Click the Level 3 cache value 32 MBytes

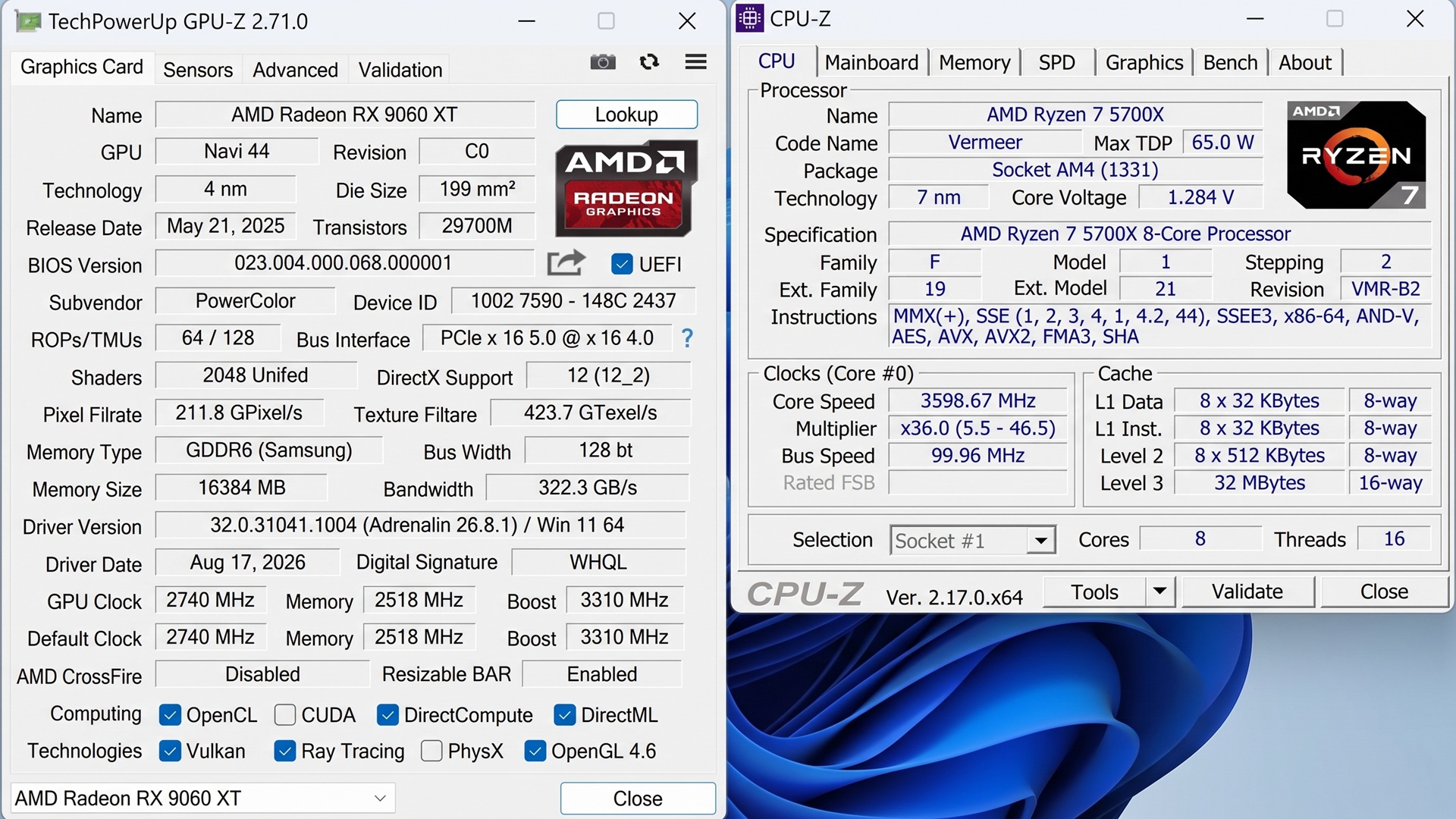click(1260, 482)
